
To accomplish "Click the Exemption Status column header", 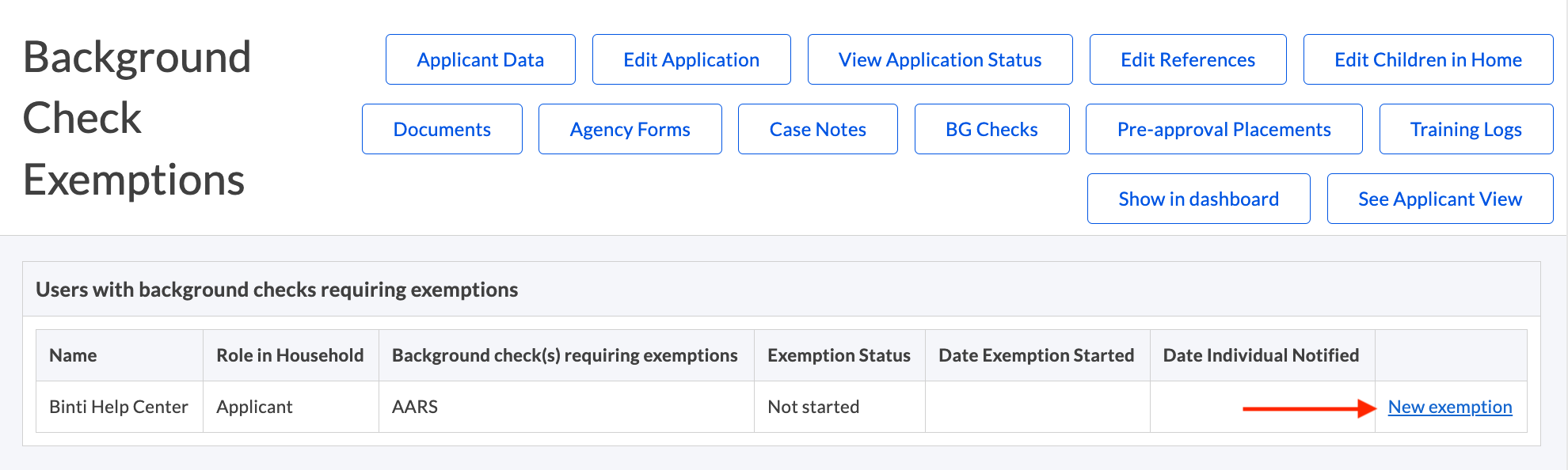I will (839, 355).
